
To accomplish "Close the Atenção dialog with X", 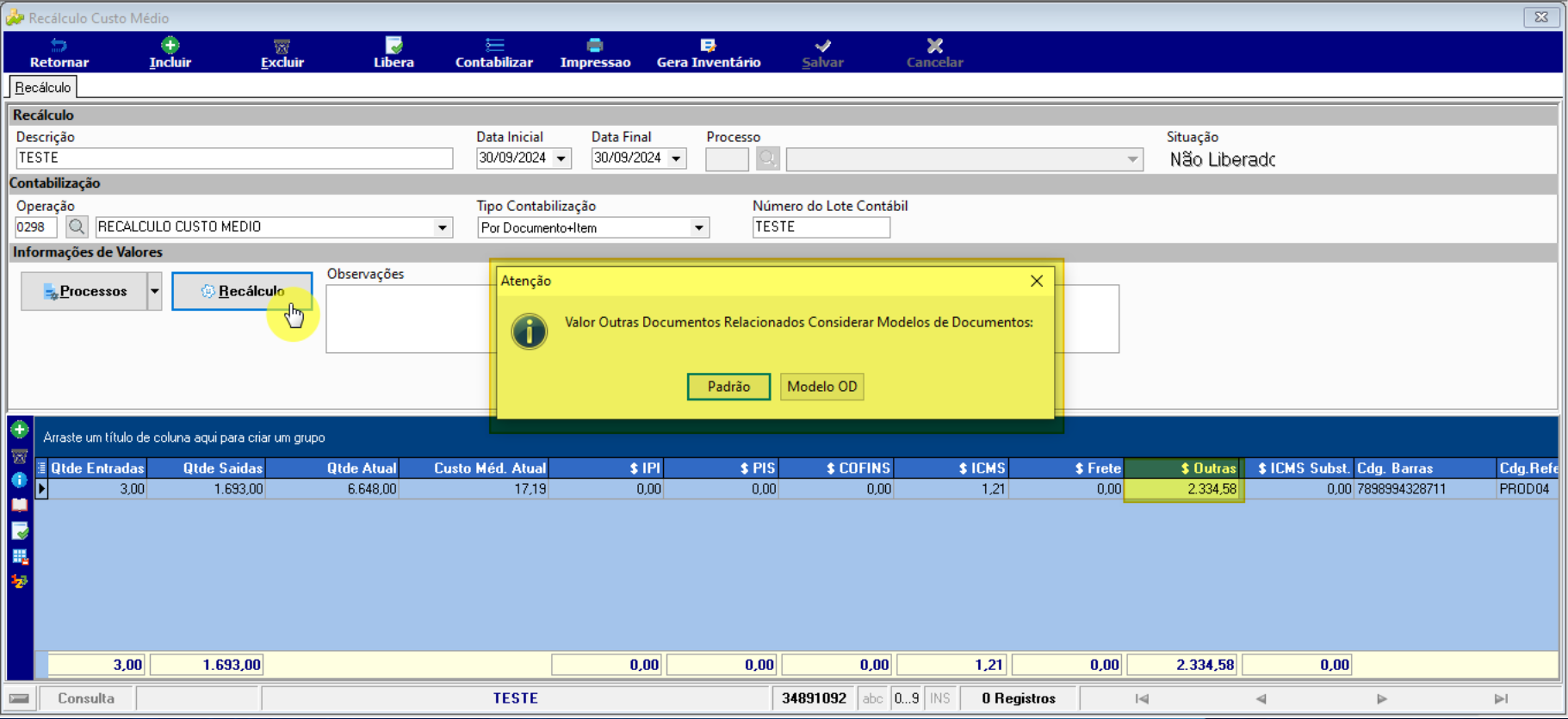I will click(1037, 281).
